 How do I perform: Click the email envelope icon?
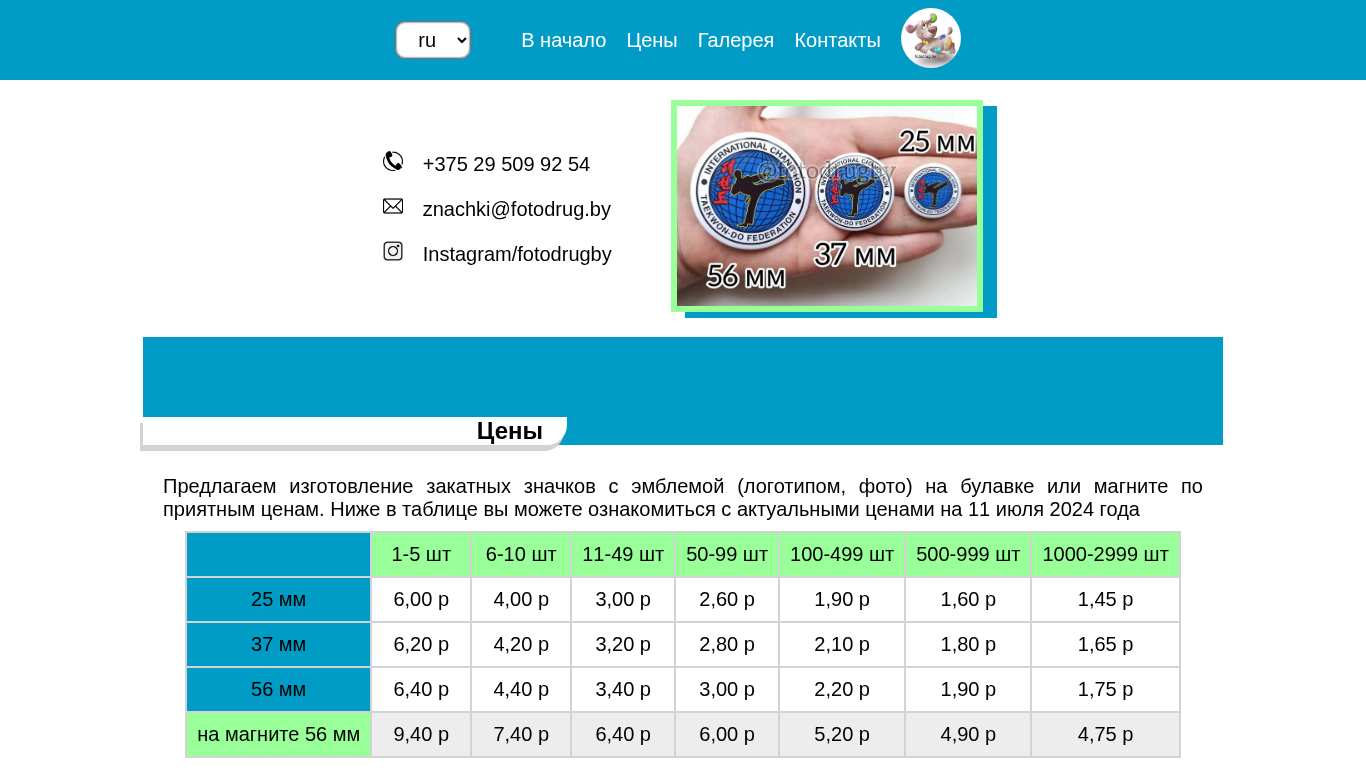click(x=393, y=206)
